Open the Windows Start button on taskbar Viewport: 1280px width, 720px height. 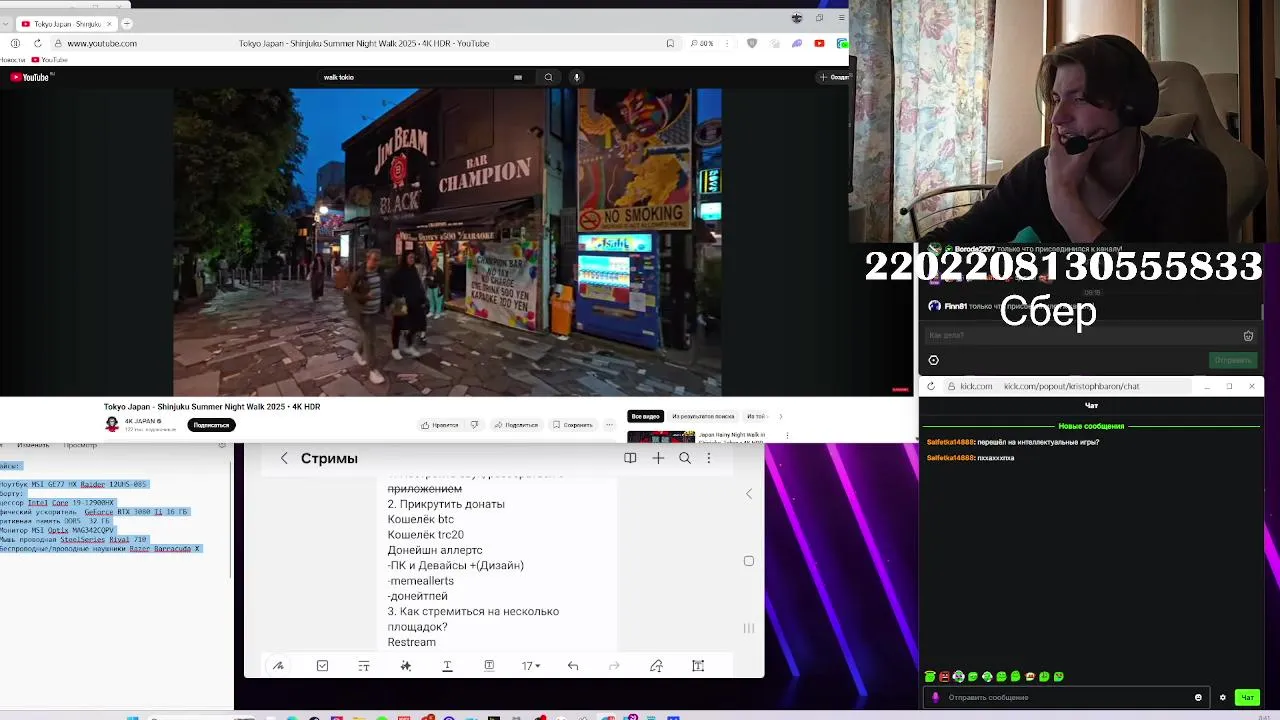point(132,717)
